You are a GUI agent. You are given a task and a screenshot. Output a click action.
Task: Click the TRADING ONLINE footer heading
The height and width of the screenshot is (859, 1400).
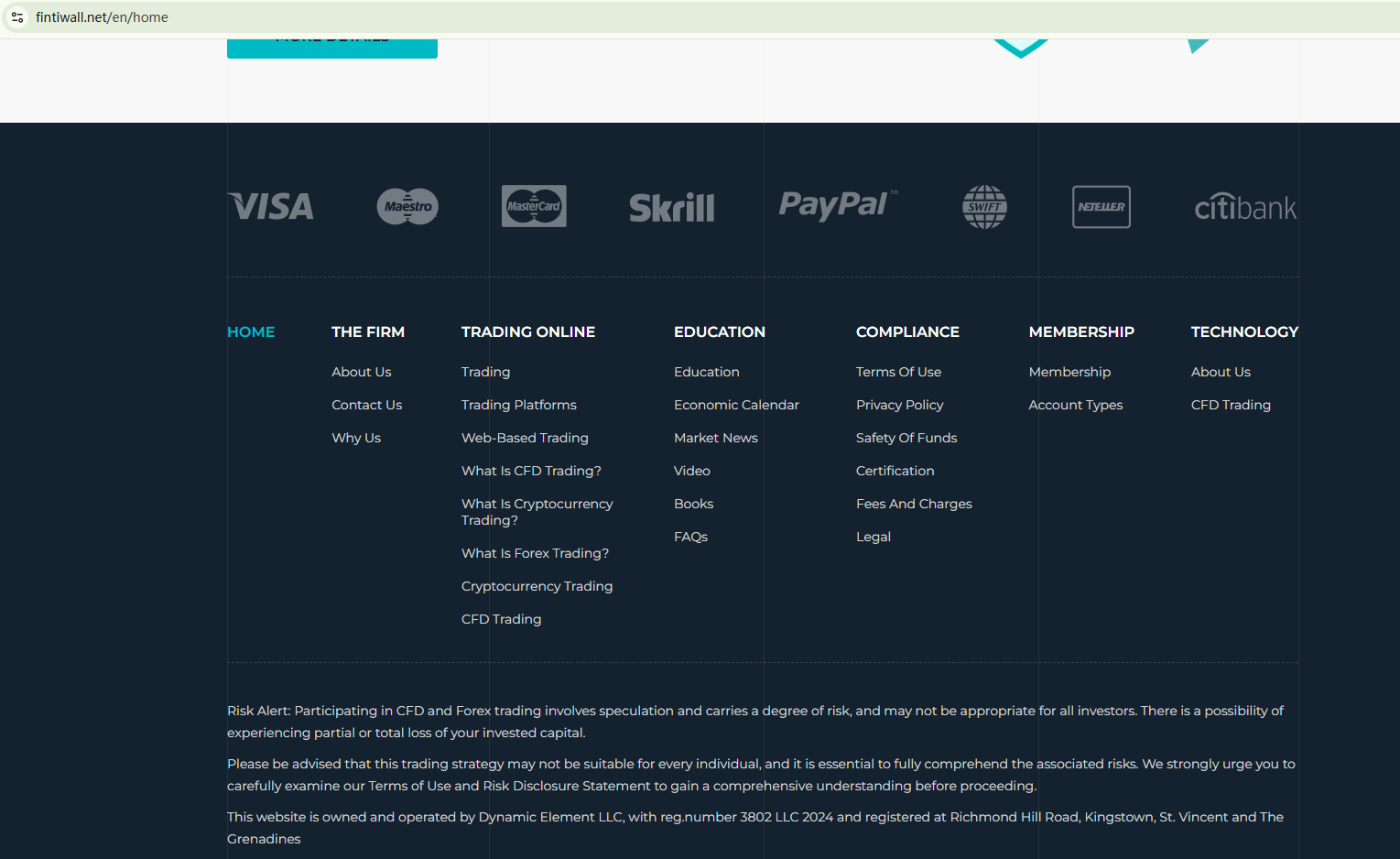528,332
